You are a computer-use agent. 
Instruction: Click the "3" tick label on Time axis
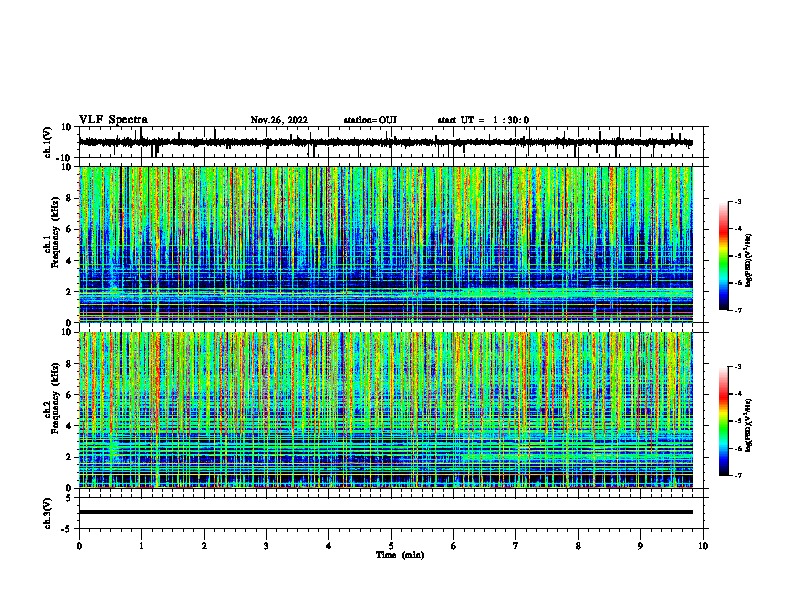pos(266,546)
